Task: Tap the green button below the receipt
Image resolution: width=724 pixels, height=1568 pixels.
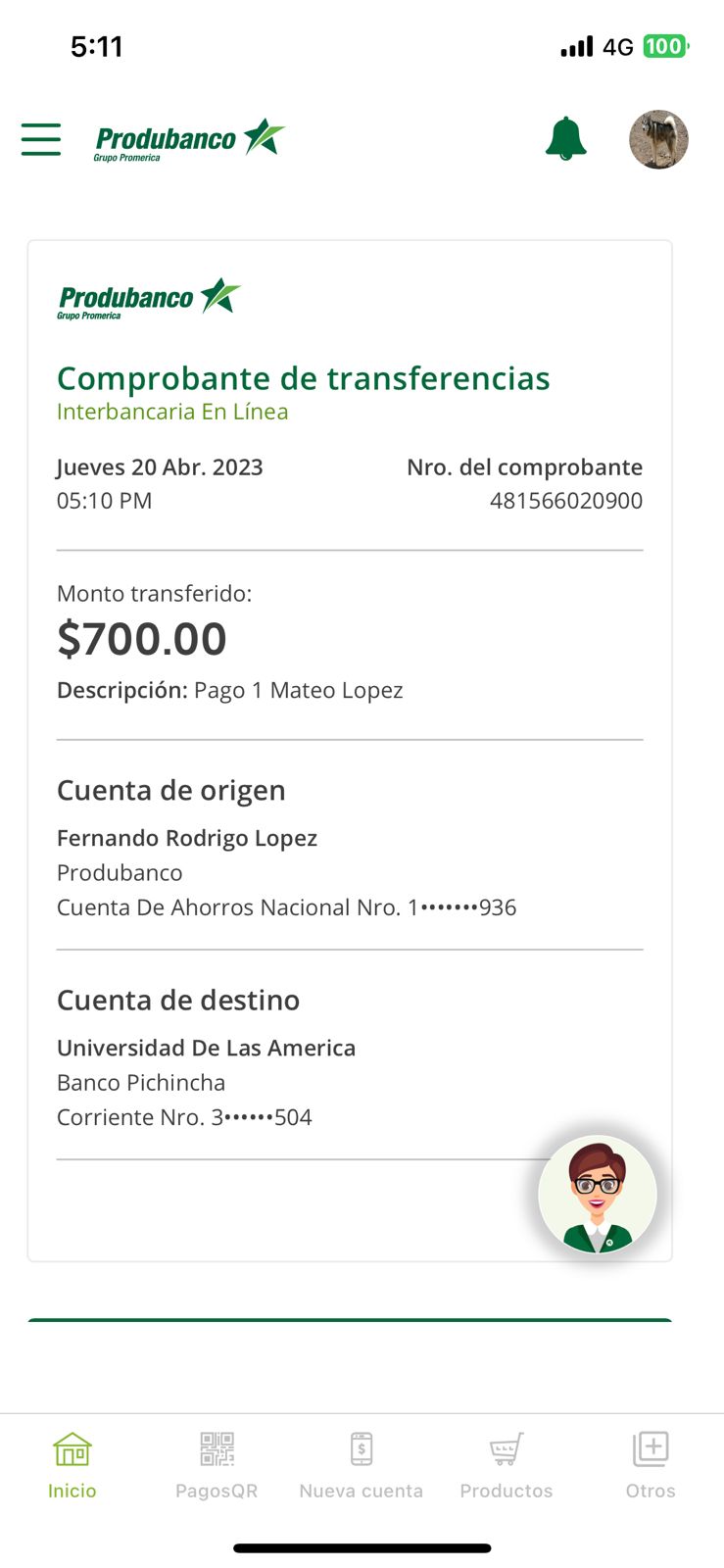Action: click(x=350, y=1321)
